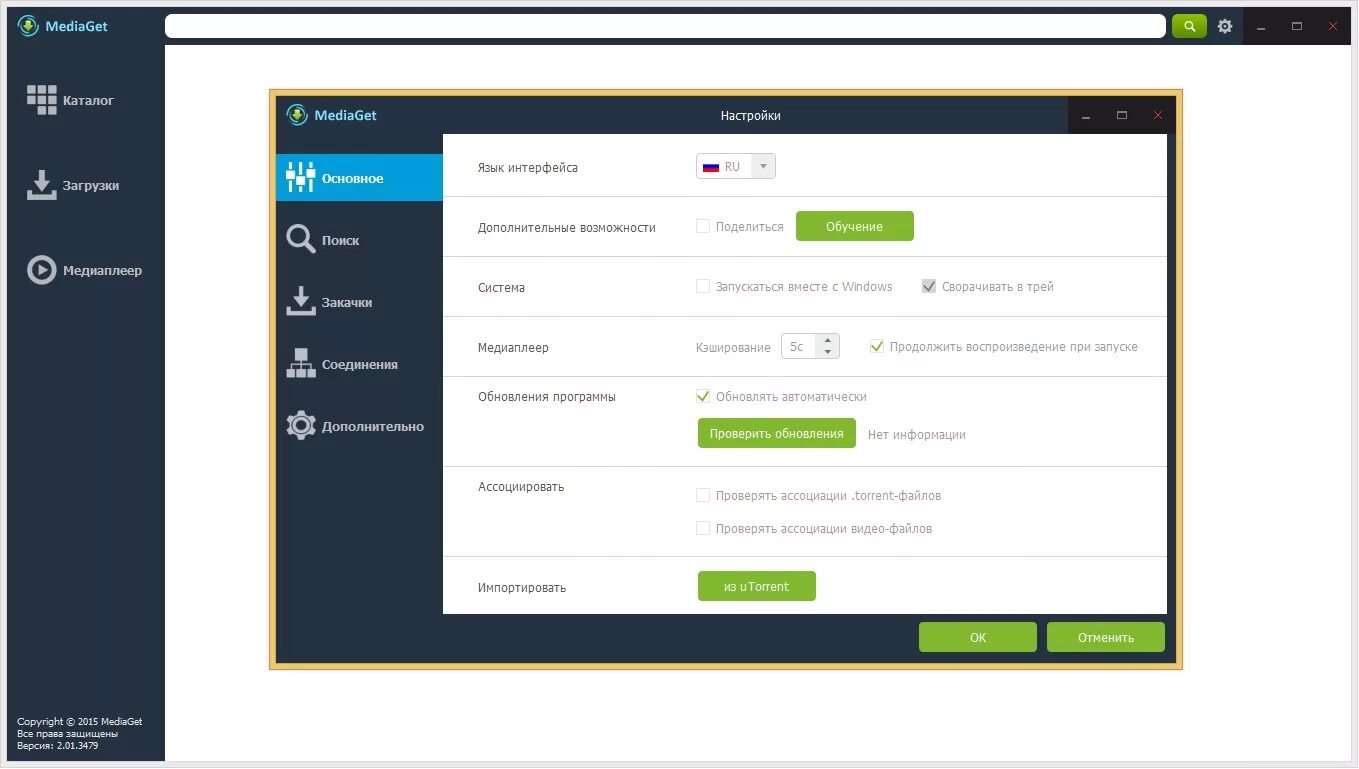The width and height of the screenshot is (1359, 769).
Task: Click the Нет информации status text
Action: [x=917, y=434]
